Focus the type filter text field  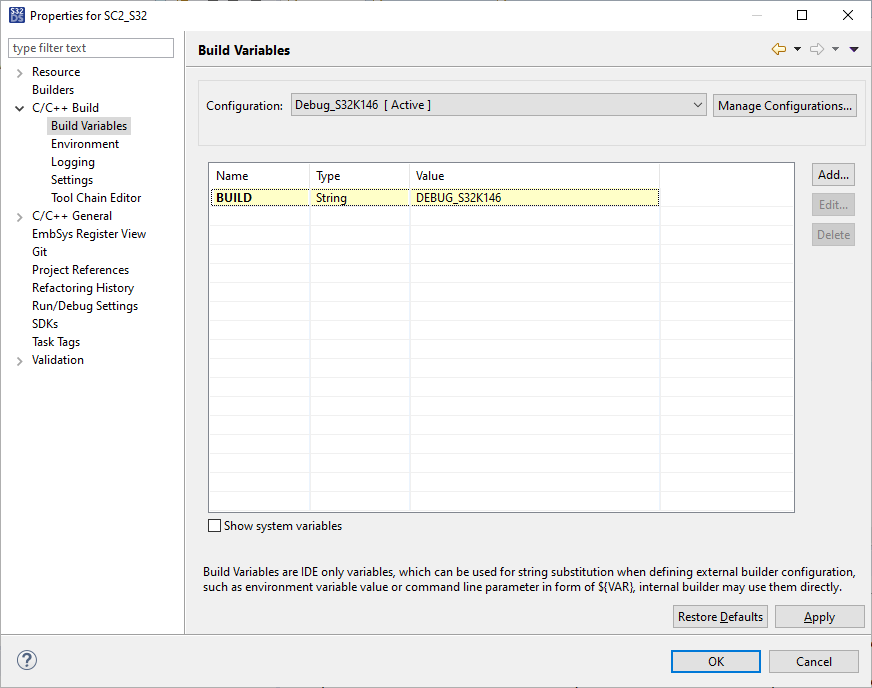91,48
